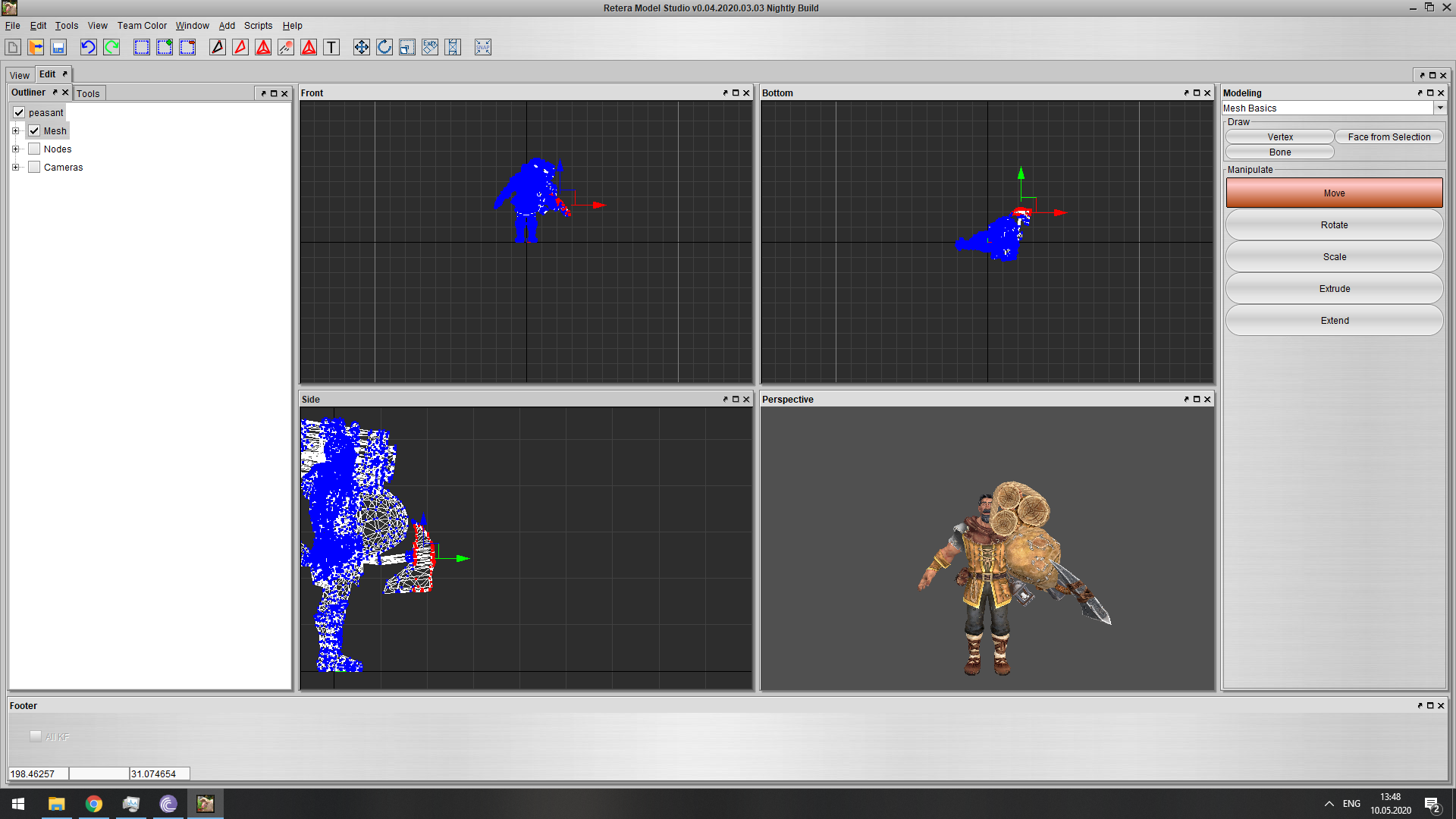Activate the rotate circular arrow toolbar icon

(x=384, y=47)
